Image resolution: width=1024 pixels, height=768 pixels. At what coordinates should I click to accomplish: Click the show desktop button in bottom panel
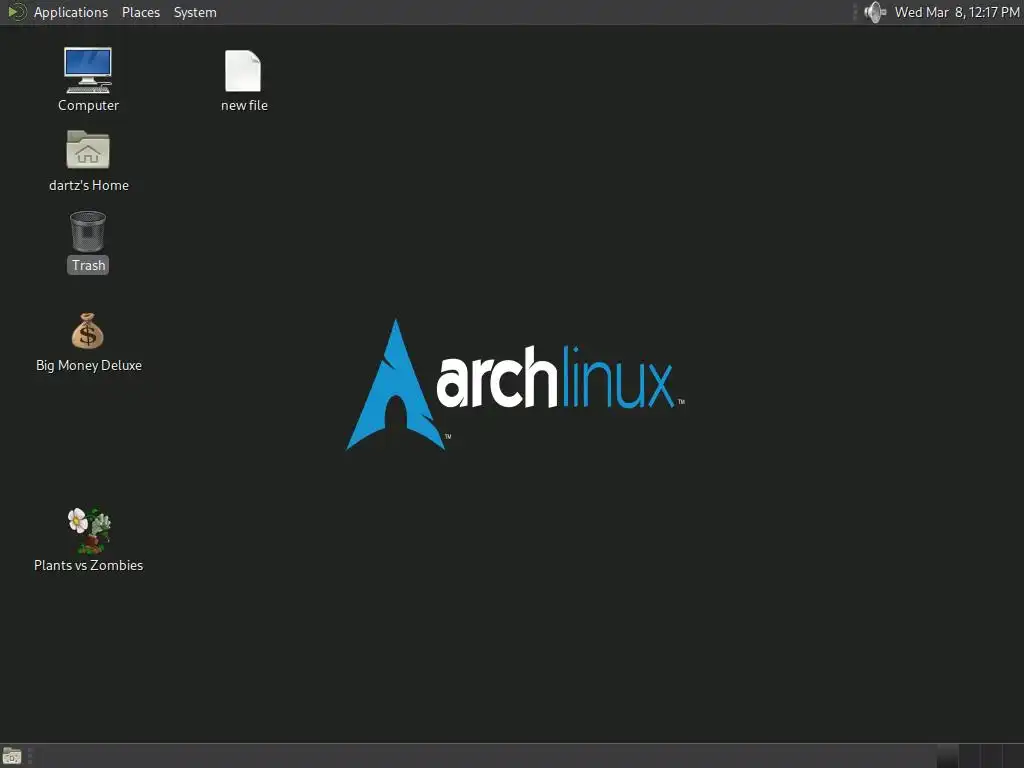pyautogui.click(x=12, y=756)
